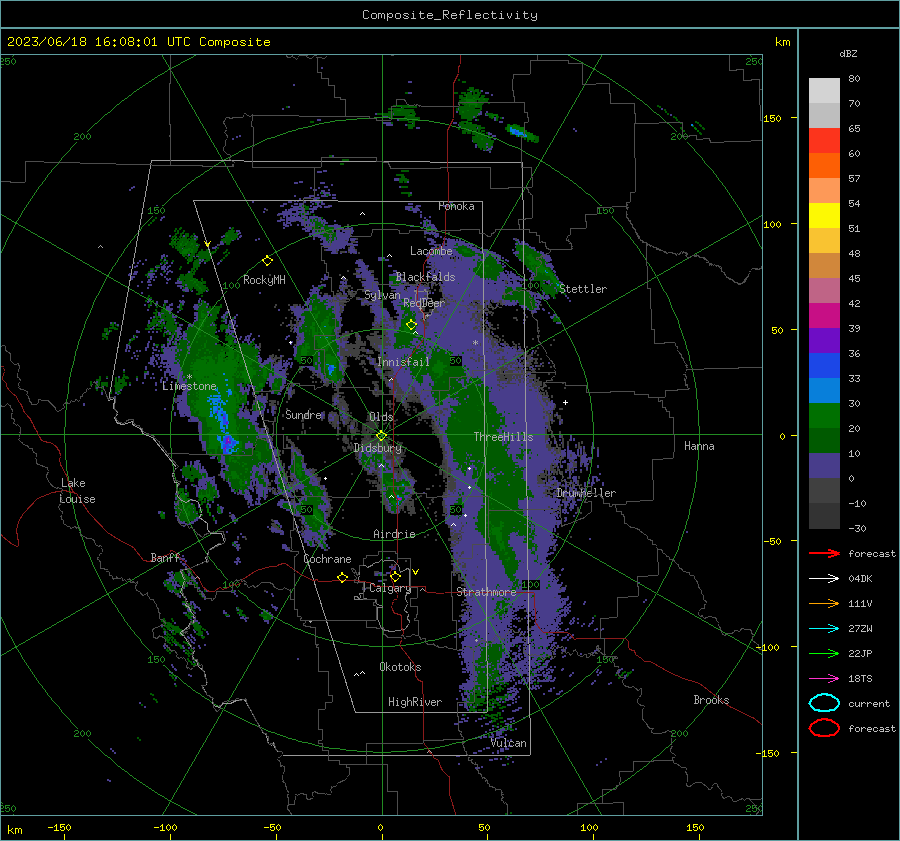
Task: Click the Okotoks town label
Action: [400, 667]
